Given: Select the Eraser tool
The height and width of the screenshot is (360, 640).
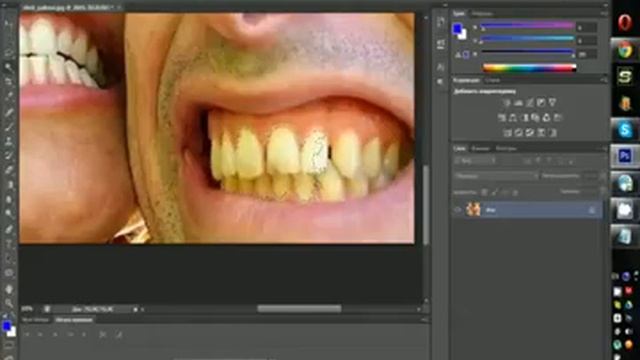Looking at the screenshot, I should pos(9,170).
